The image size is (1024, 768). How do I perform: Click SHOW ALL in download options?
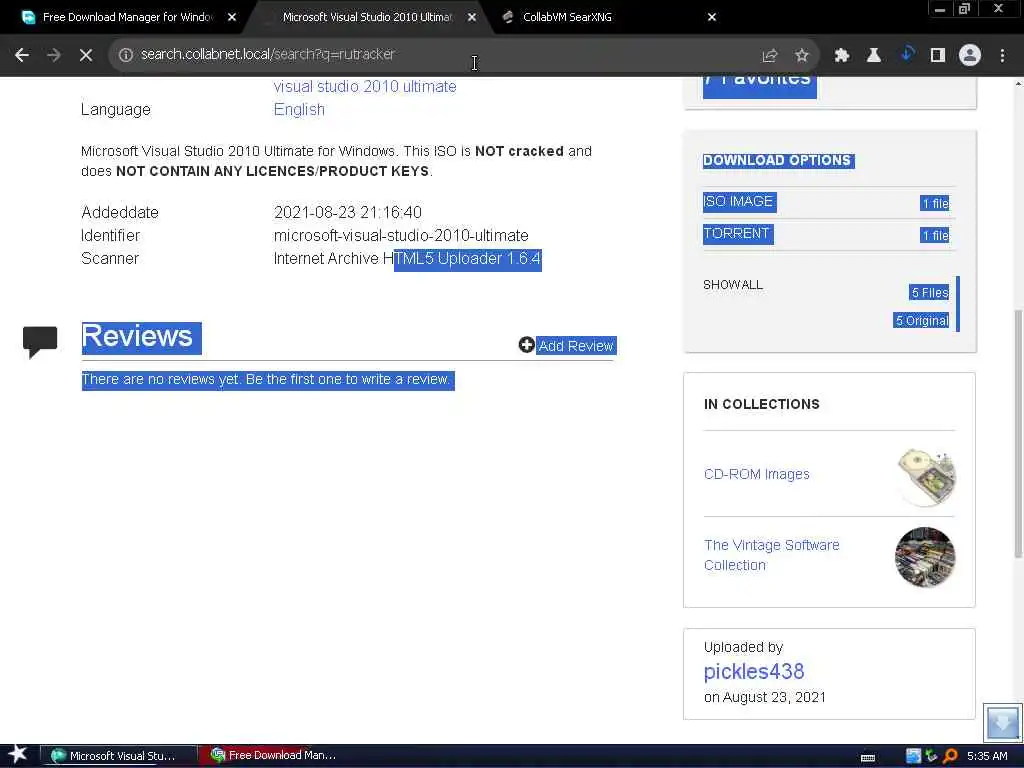point(733,285)
